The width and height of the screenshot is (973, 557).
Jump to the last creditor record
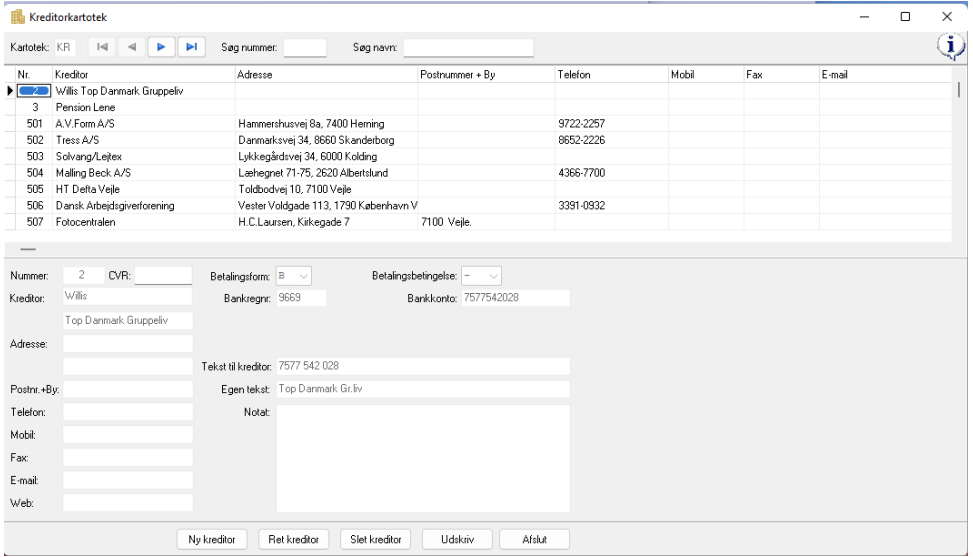[x=192, y=47]
